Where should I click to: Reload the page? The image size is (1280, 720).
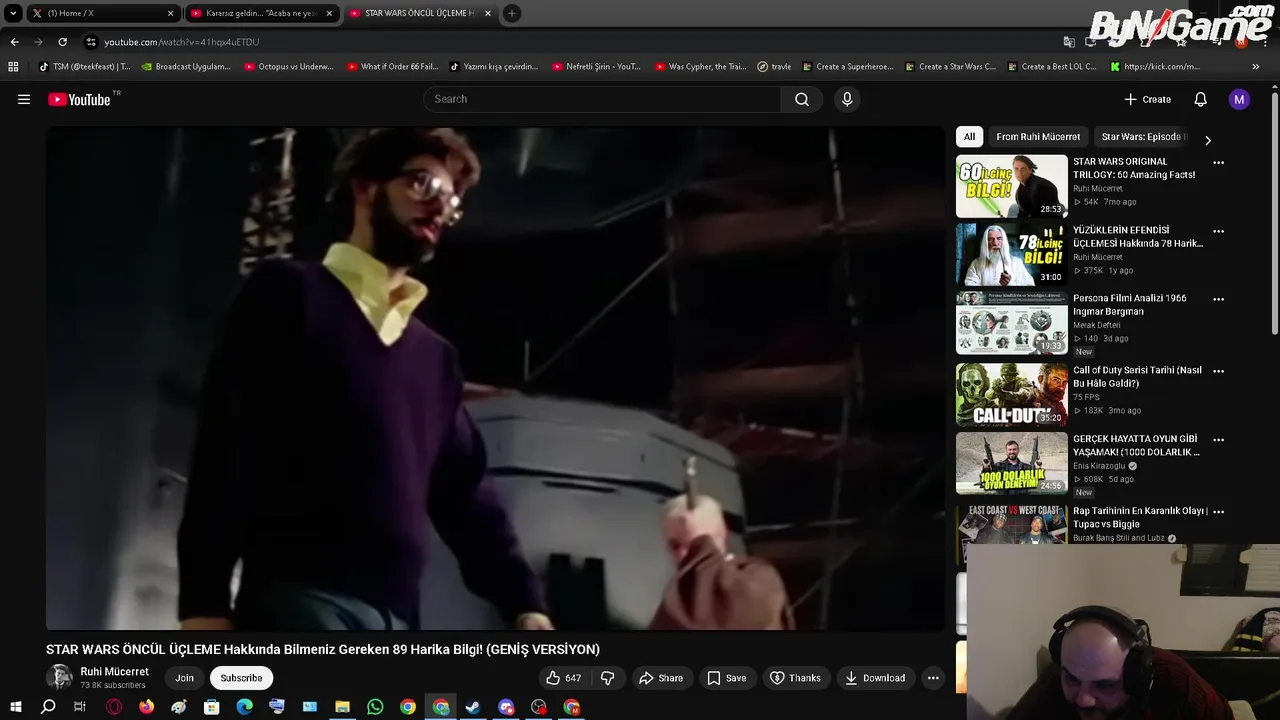(x=62, y=42)
